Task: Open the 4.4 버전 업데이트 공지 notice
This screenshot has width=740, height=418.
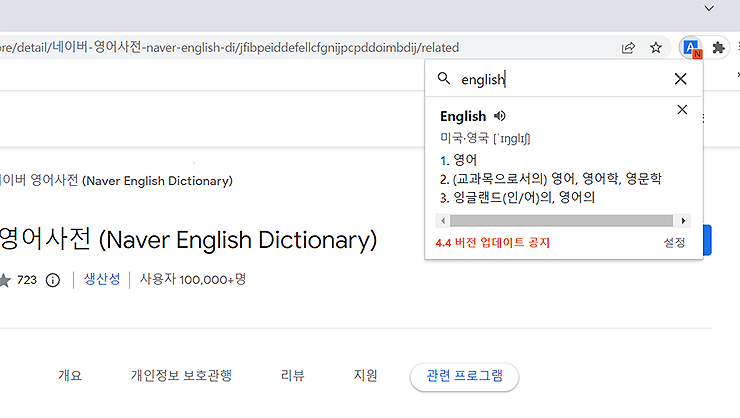Action: pyautogui.click(x=492, y=242)
